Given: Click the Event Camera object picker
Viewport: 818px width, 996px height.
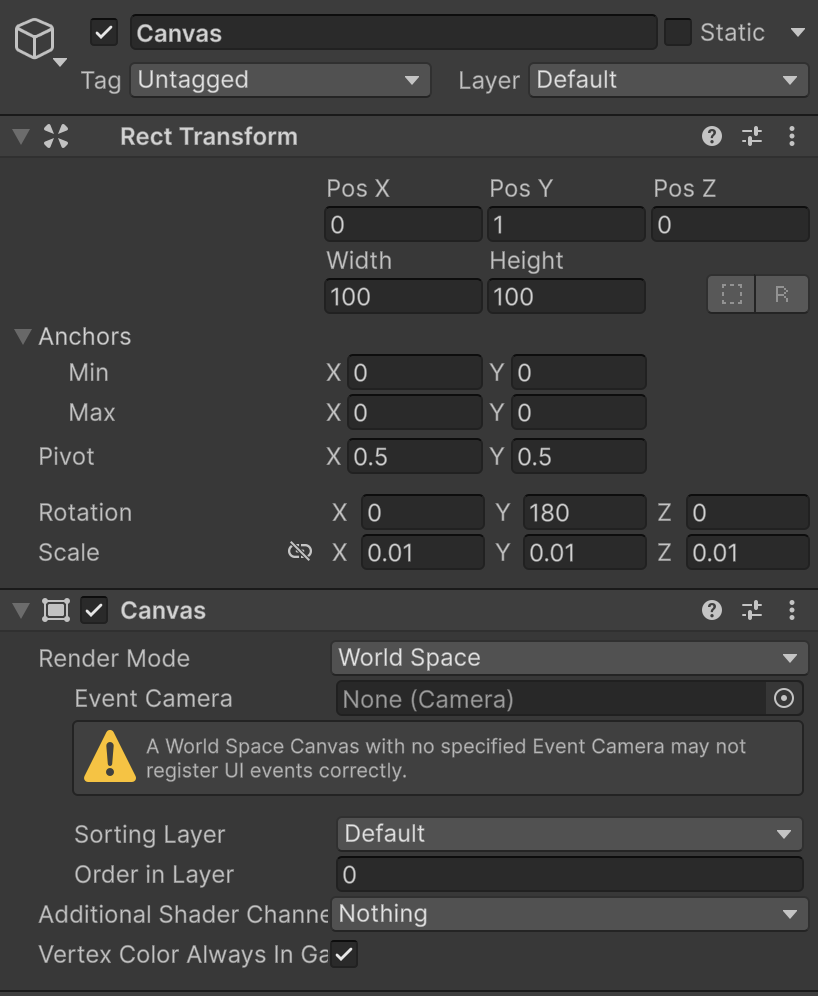Looking at the screenshot, I should pos(784,699).
